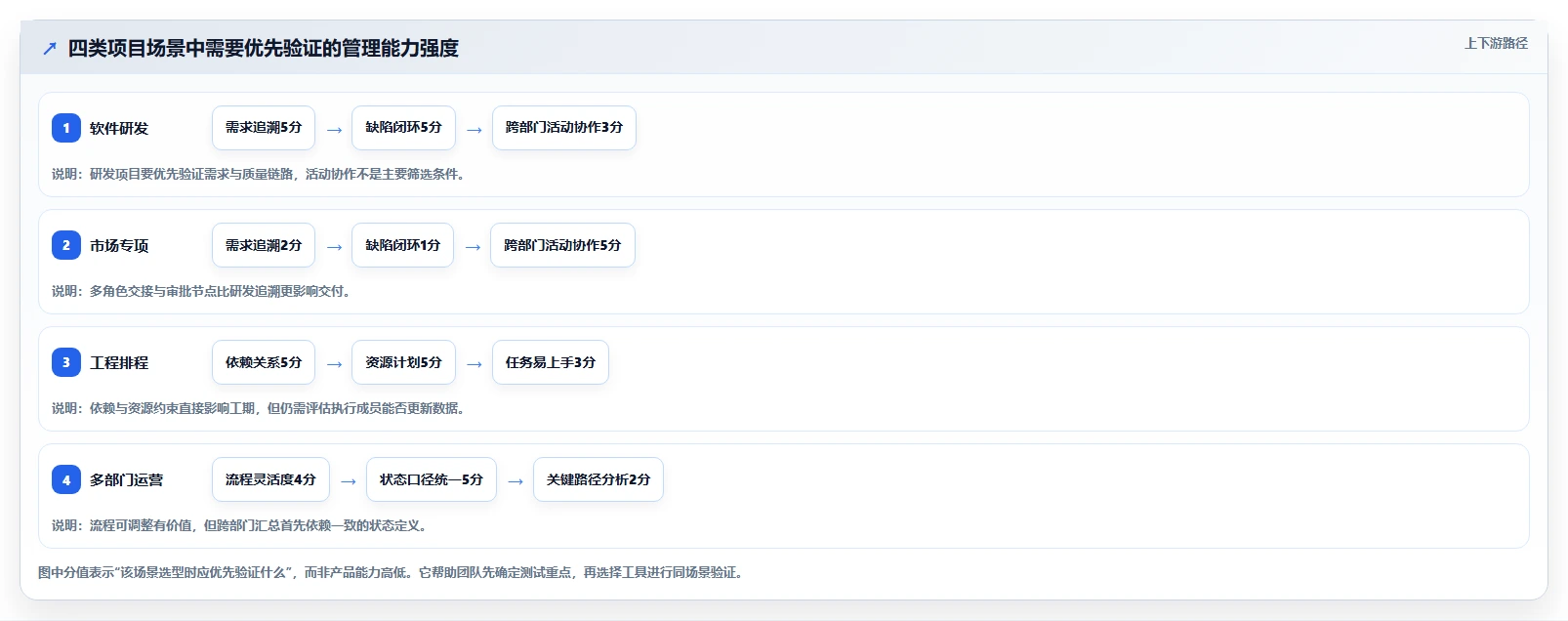Click the 需求追溯2分 chip

point(264,245)
